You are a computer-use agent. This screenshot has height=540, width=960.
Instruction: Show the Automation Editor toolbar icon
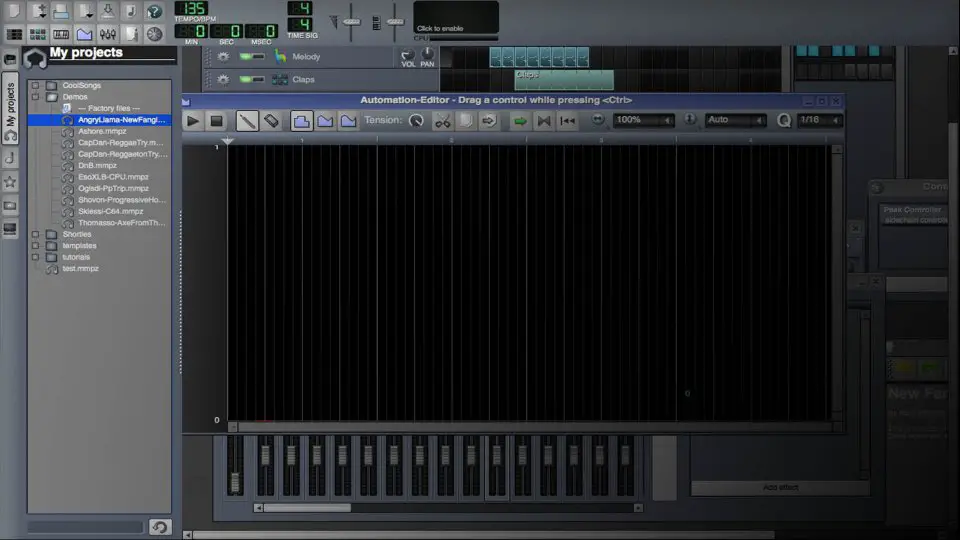coord(84,34)
